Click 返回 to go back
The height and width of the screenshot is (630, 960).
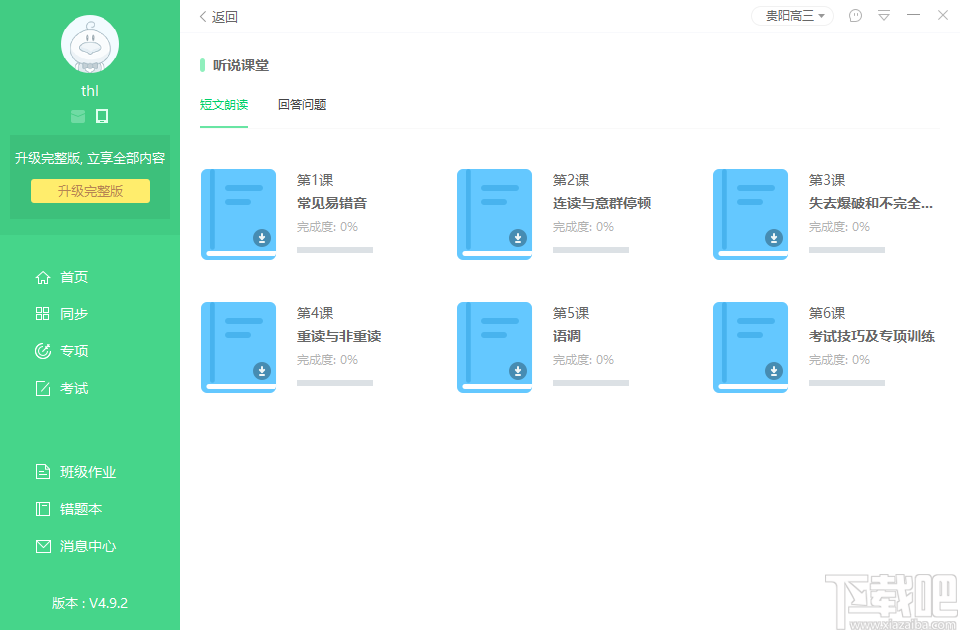[219, 16]
